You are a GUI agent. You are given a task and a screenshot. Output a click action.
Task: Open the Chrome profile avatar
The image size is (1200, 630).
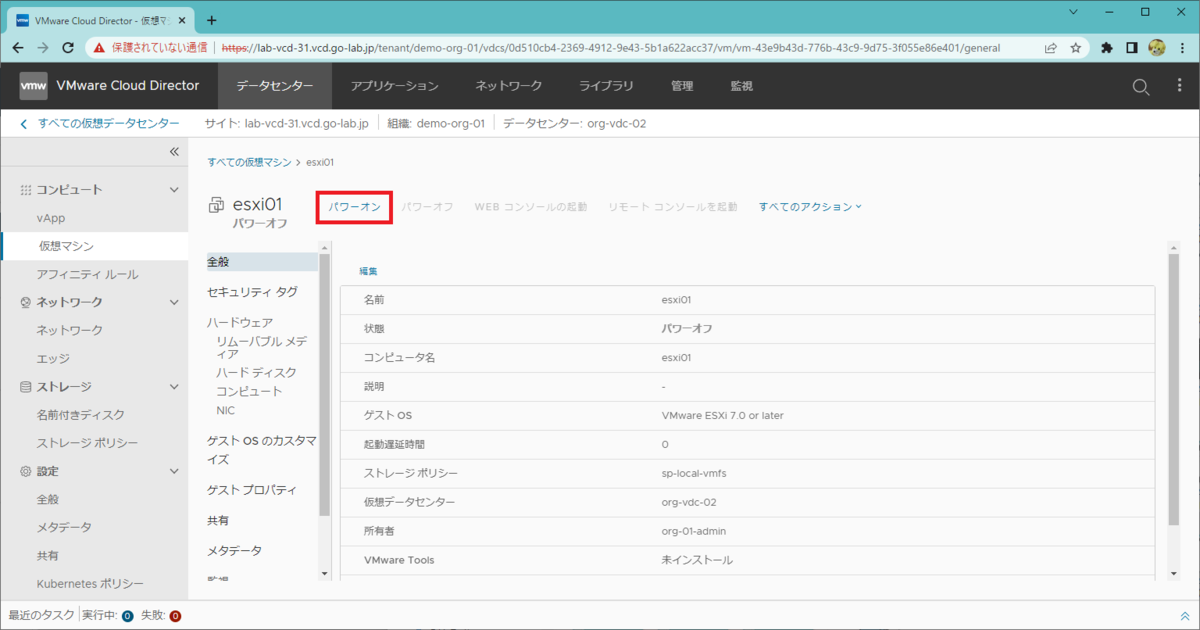pos(1157,47)
